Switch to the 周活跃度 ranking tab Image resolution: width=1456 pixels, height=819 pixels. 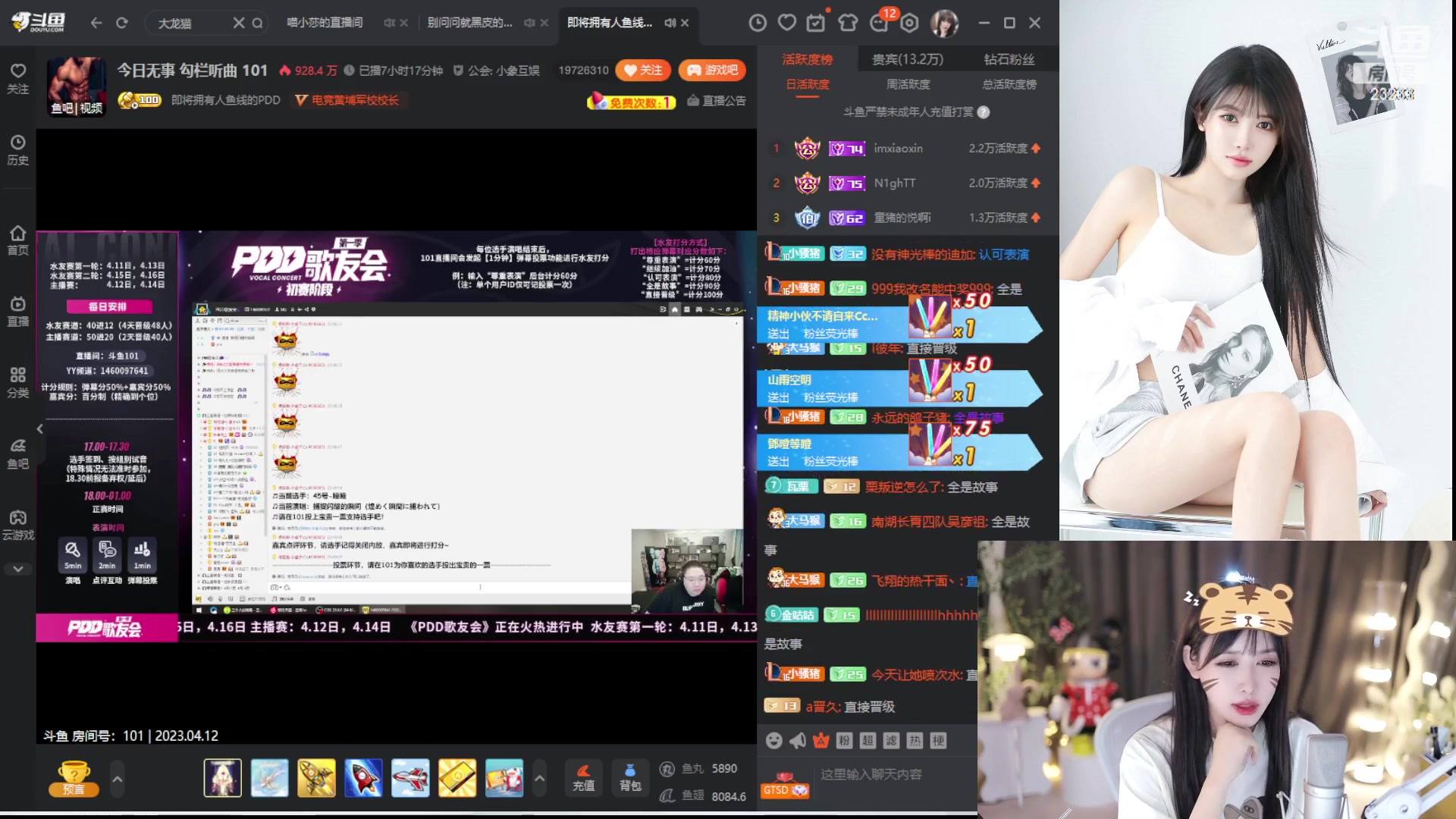pyautogui.click(x=909, y=84)
